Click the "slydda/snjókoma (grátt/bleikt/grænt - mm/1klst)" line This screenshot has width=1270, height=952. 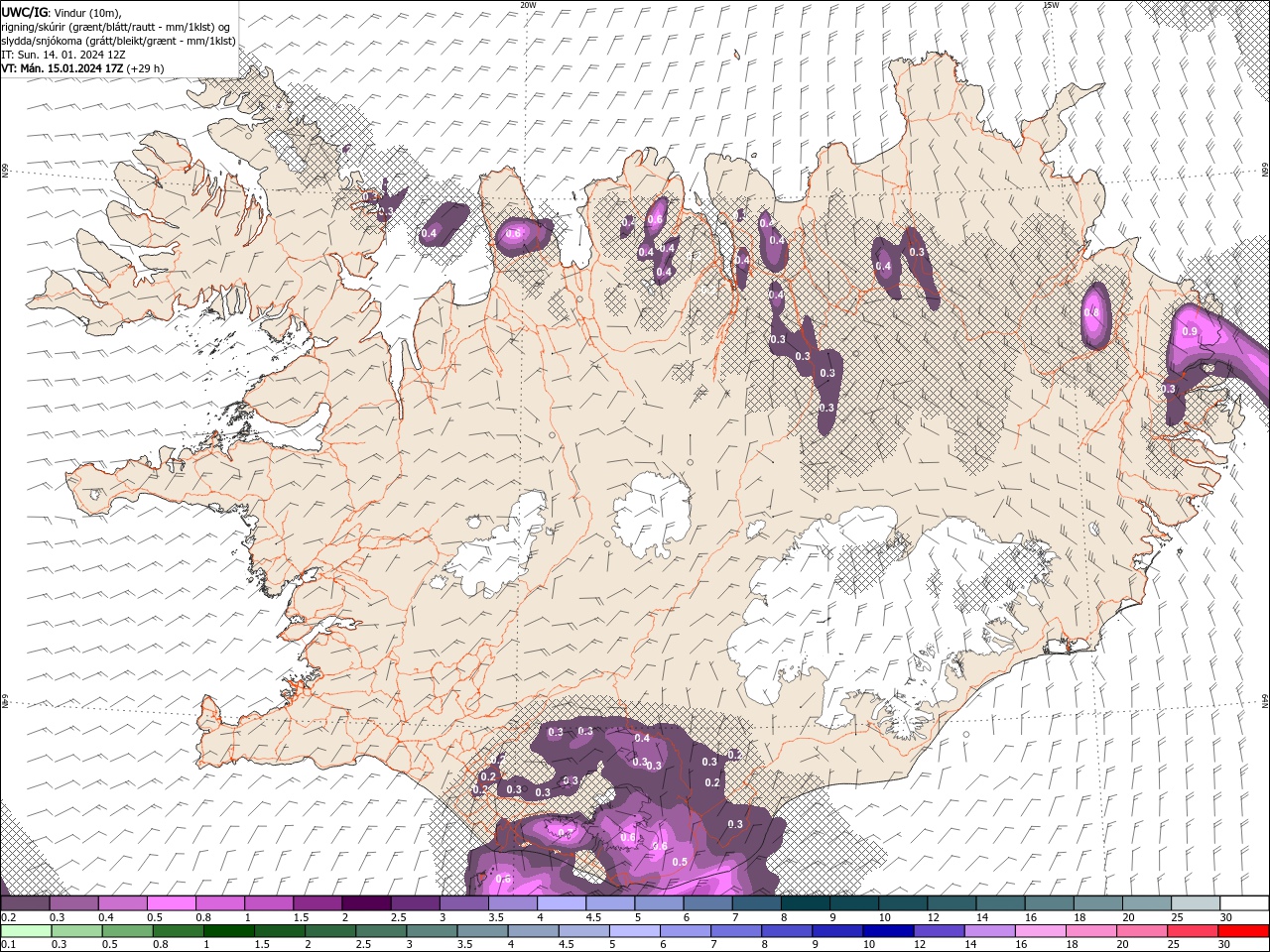pos(118,41)
